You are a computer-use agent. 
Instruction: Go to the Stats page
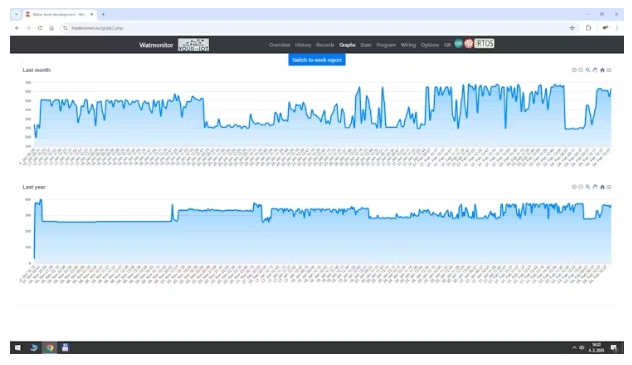(366, 45)
